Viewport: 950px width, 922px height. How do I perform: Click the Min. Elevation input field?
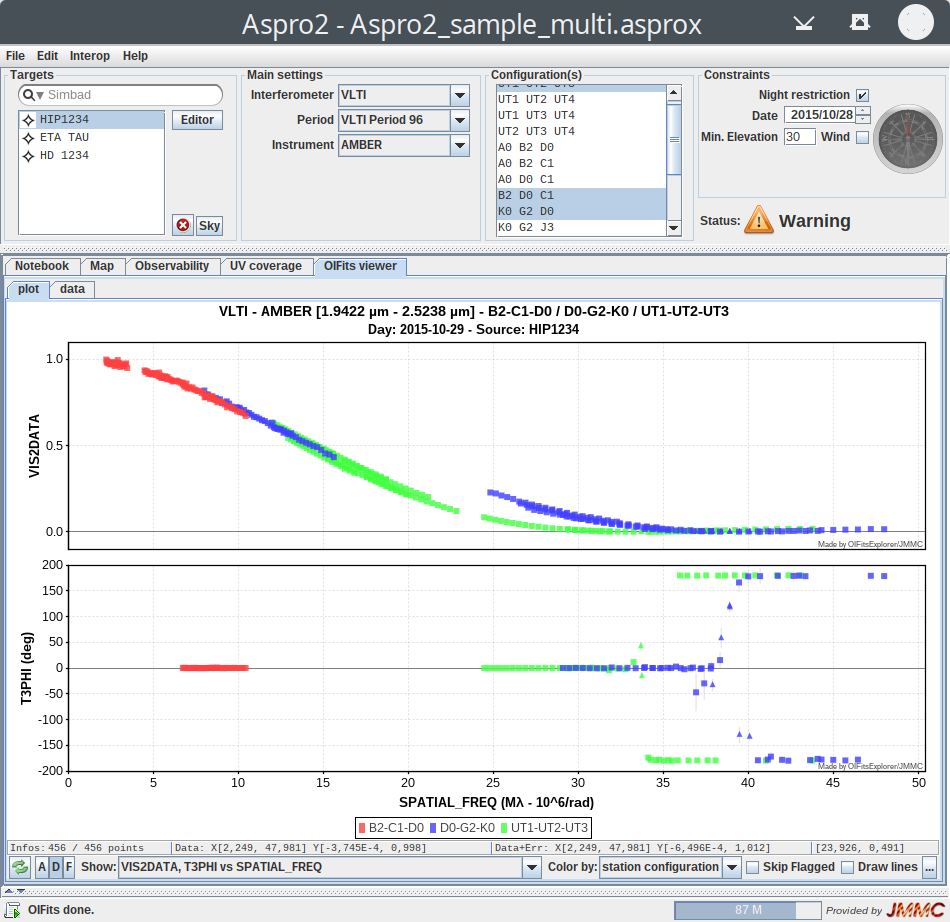point(799,137)
